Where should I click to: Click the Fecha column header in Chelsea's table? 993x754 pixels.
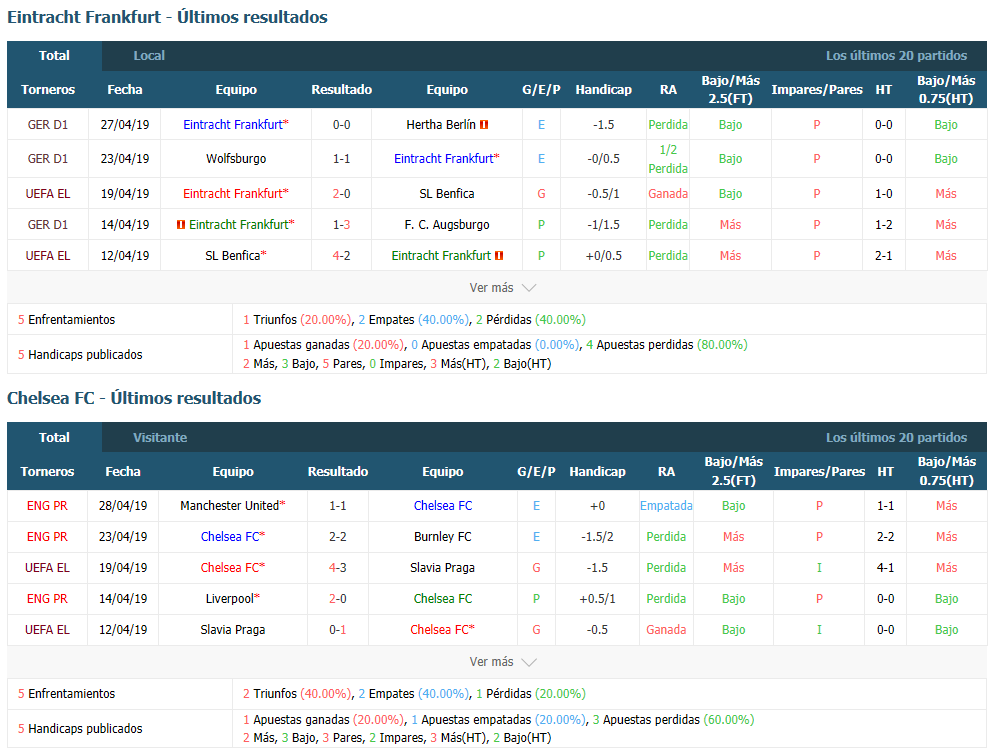(123, 472)
